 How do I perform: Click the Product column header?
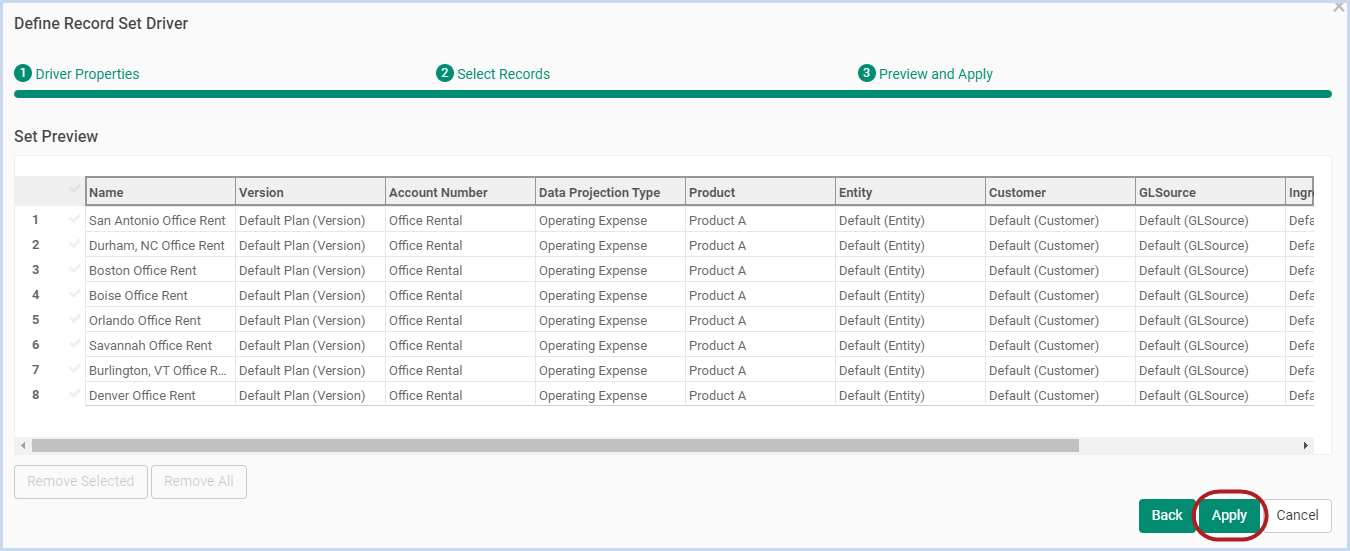pos(760,192)
